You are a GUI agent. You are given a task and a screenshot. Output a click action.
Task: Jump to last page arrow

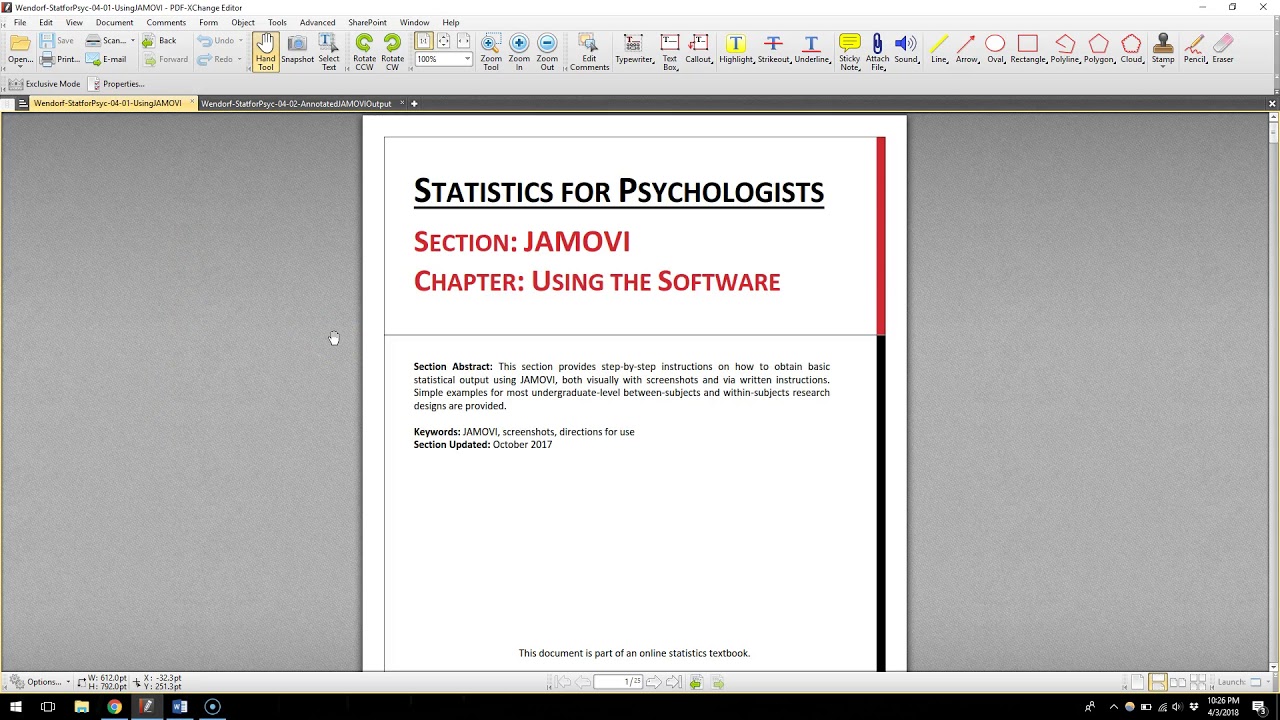[673, 682]
